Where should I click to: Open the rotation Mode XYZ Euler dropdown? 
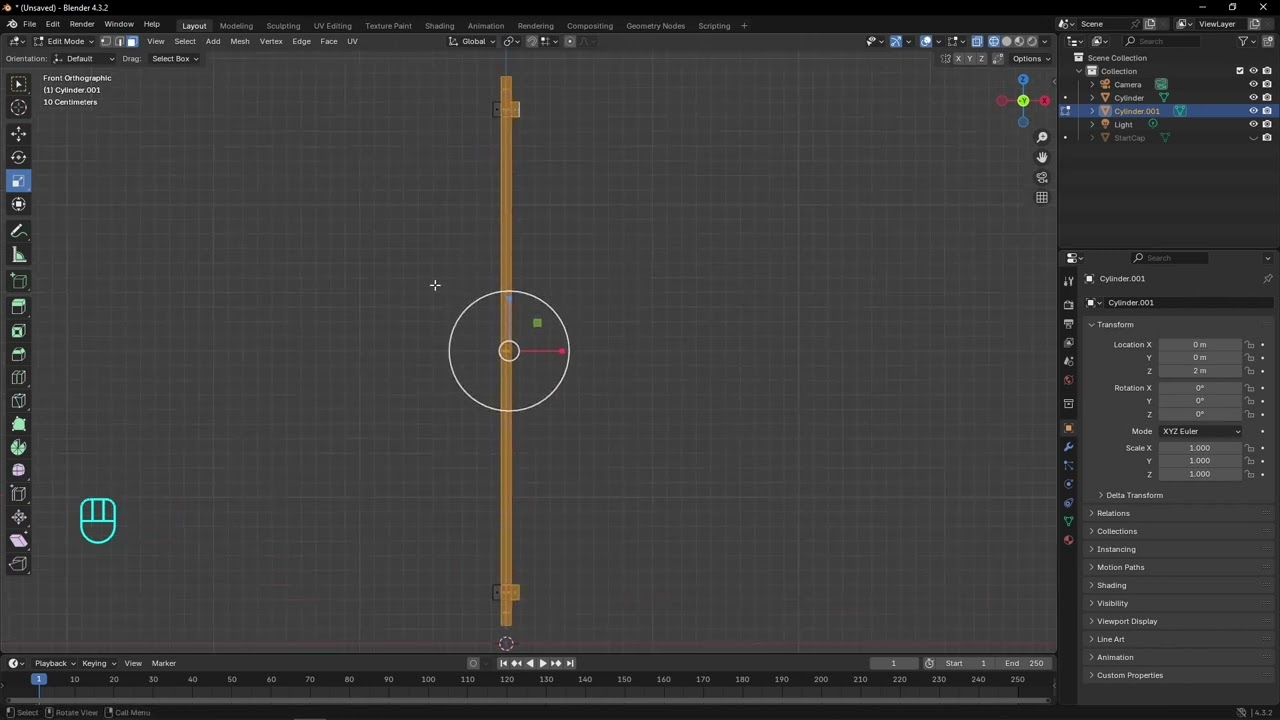coord(1200,431)
